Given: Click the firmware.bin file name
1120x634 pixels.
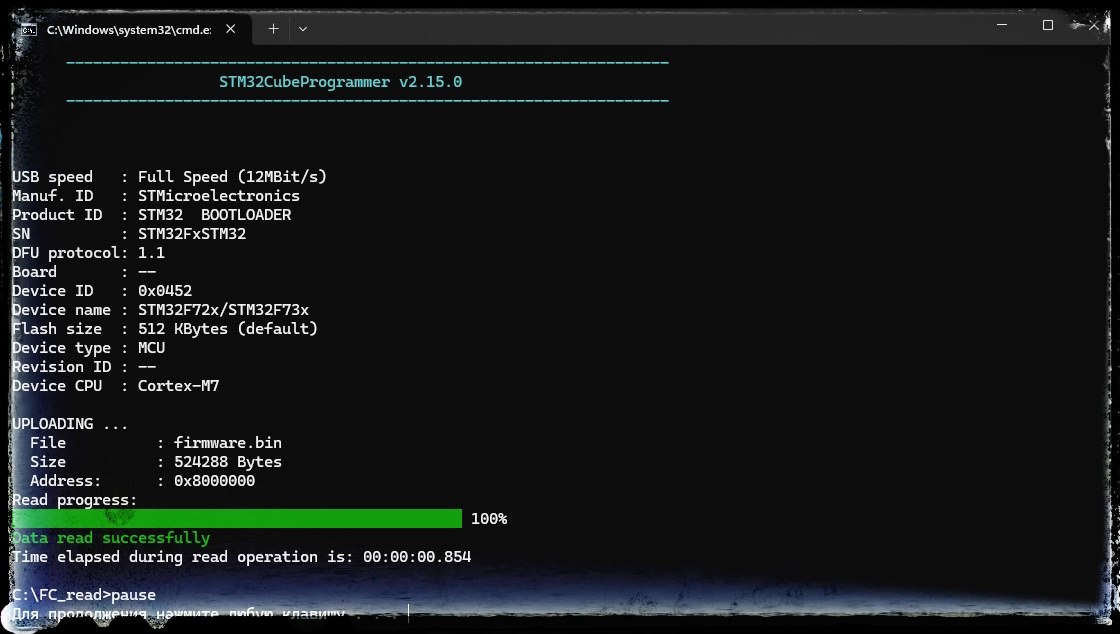Looking at the screenshot, I should (228, 443).
